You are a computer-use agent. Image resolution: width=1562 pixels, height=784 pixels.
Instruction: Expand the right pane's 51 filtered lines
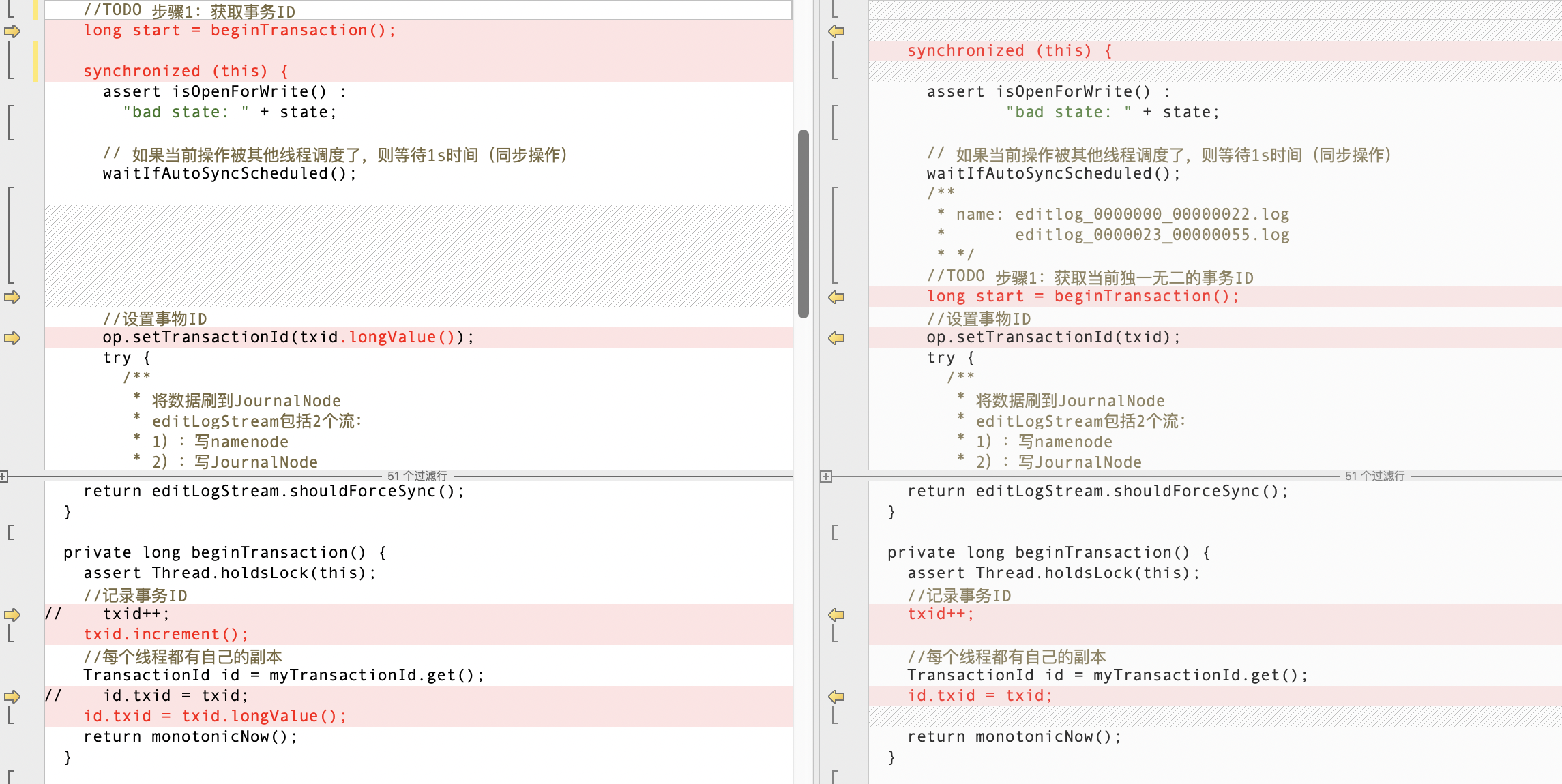[x=826, y=476]
